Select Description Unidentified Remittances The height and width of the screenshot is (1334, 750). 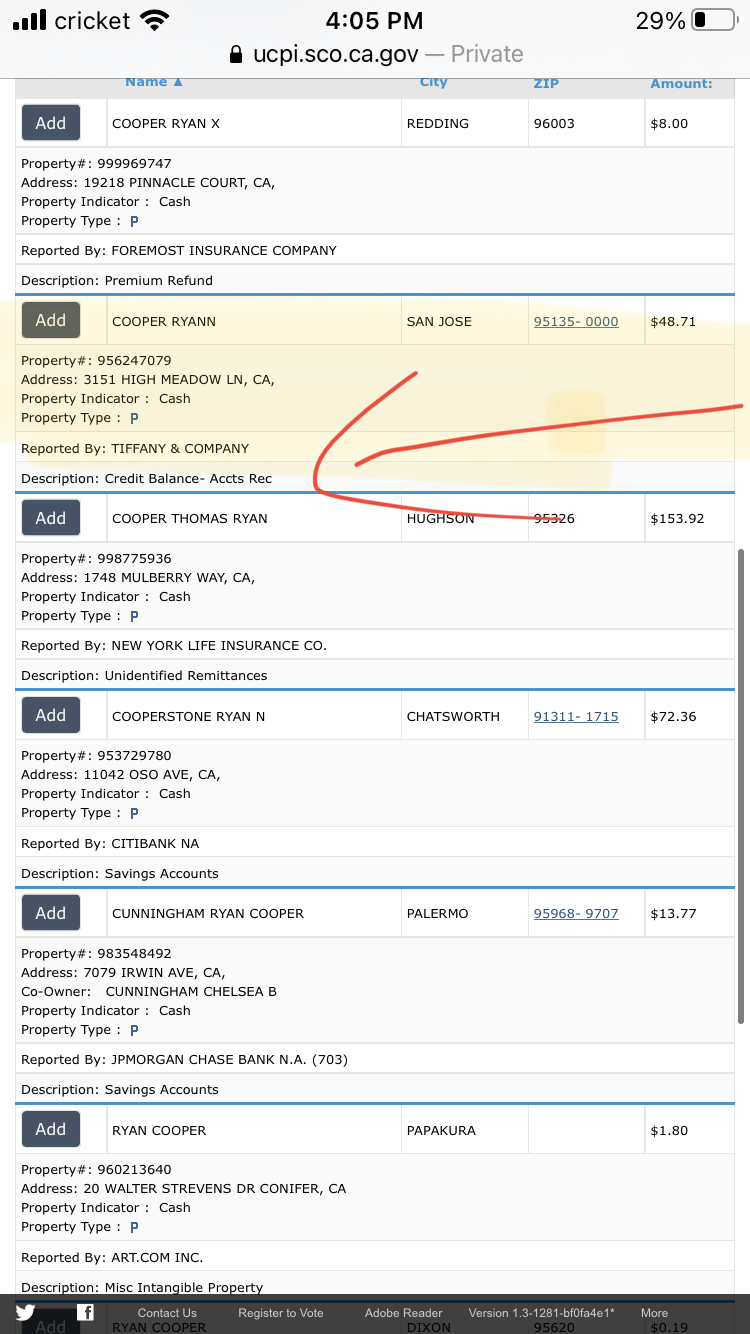pyautogui.click(x=144, y=675)
